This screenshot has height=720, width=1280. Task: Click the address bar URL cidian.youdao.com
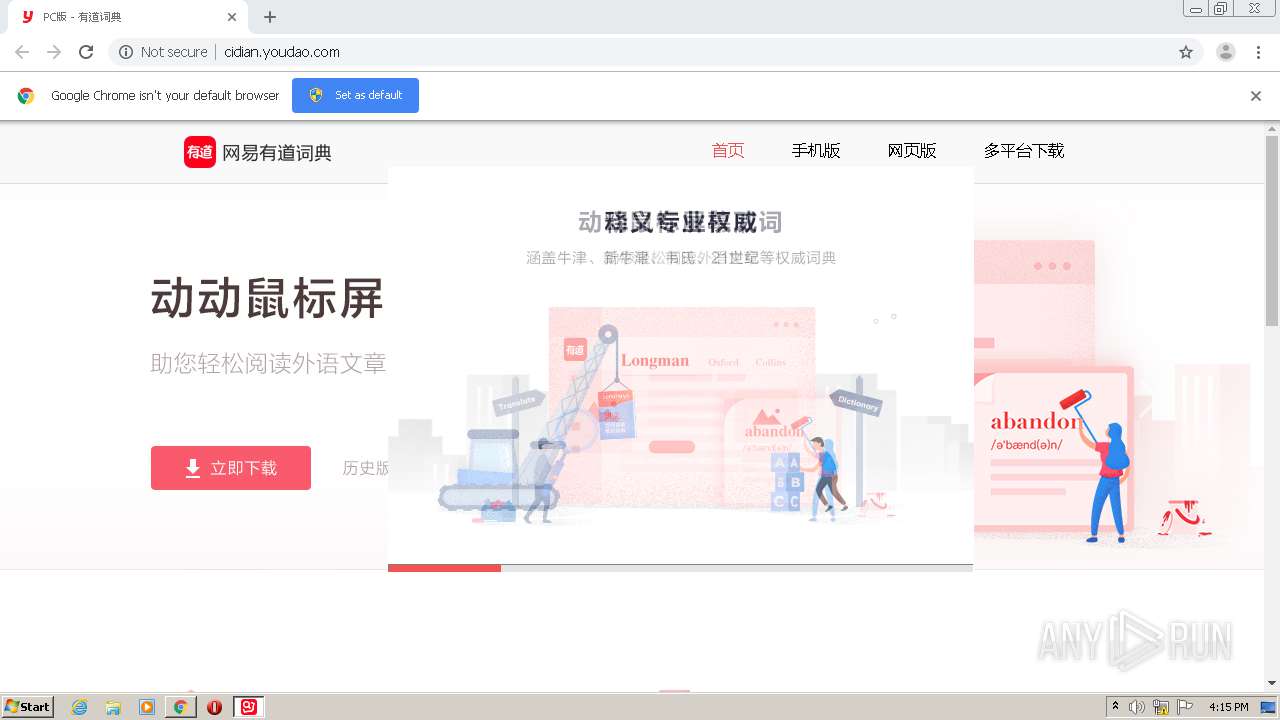coord(282,52)
